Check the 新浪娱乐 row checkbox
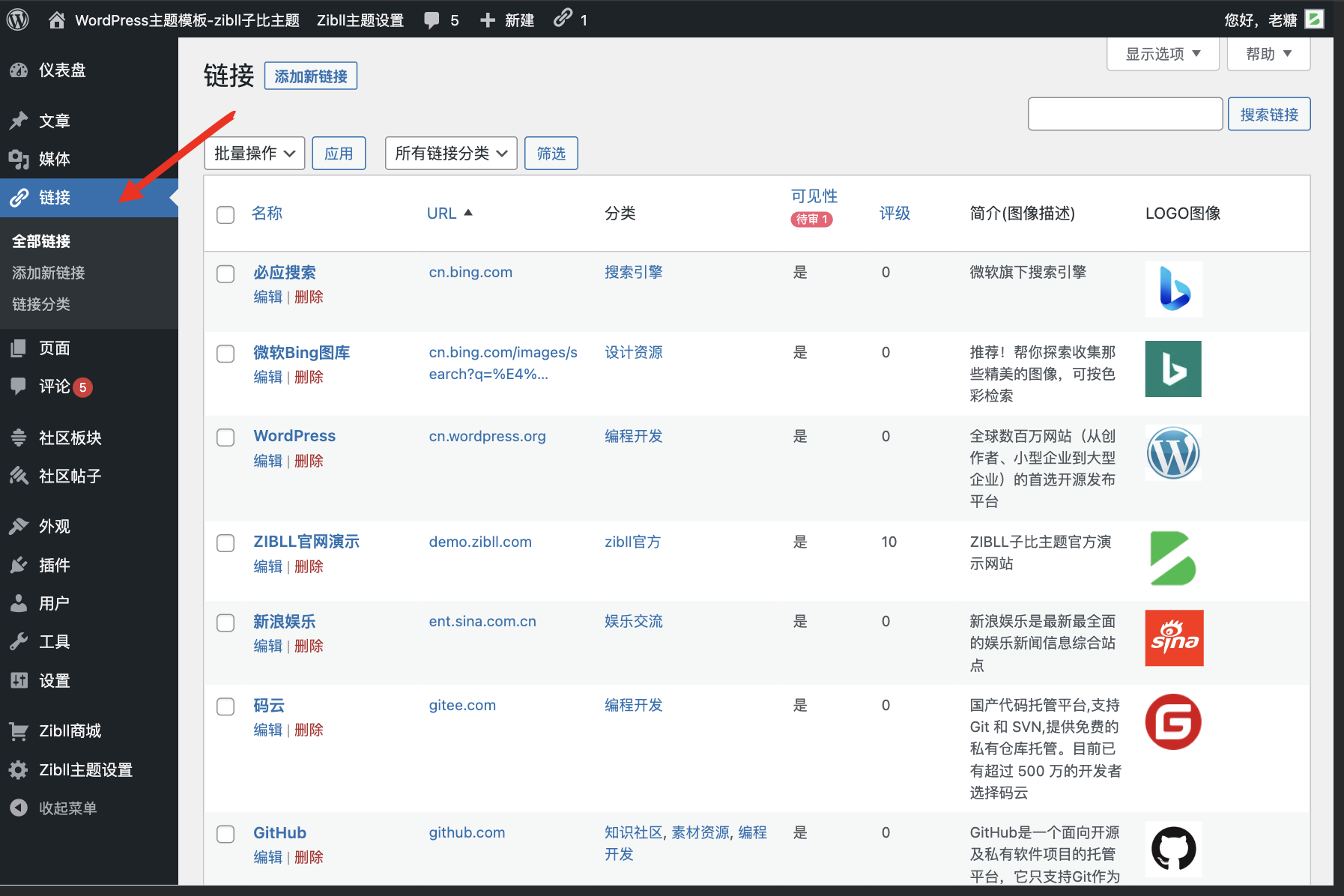The image size is (1344, 896). click(x=225, y=623)
